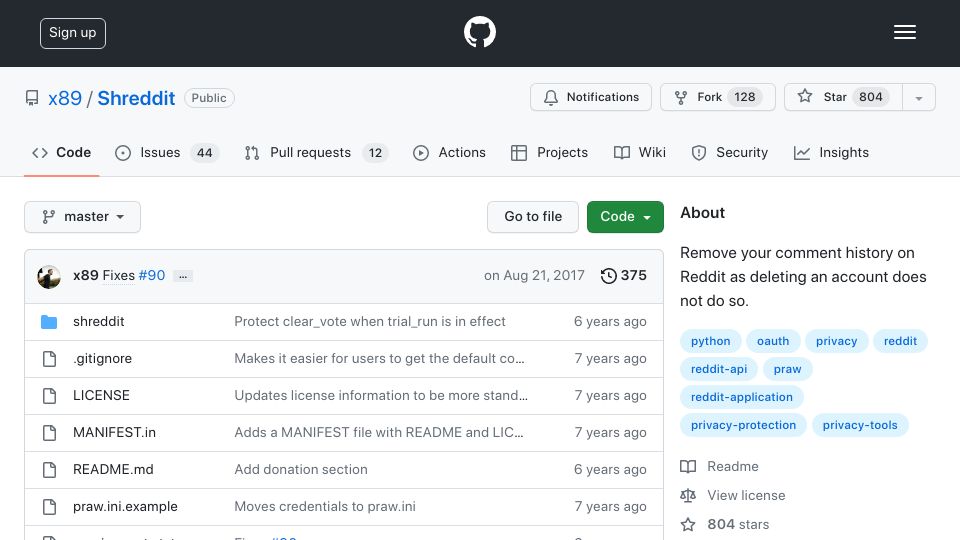Viewport: 960px width, 540px height.
Task: Select the reddit-api topic tag
Action: point(719,369)
